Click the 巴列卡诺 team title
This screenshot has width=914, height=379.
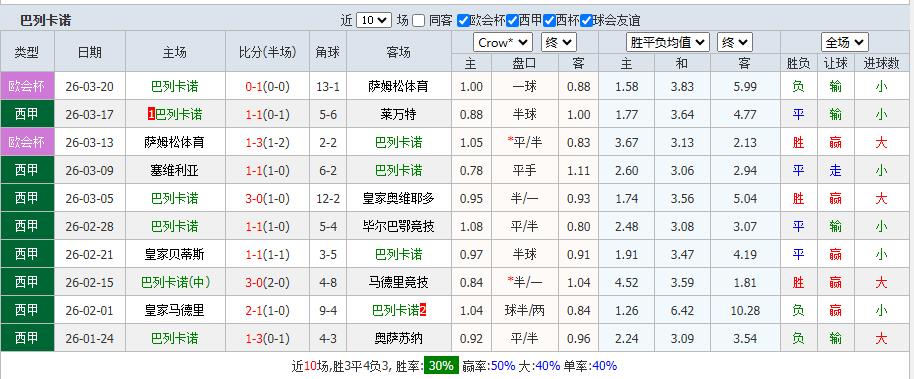coord(45,20)
